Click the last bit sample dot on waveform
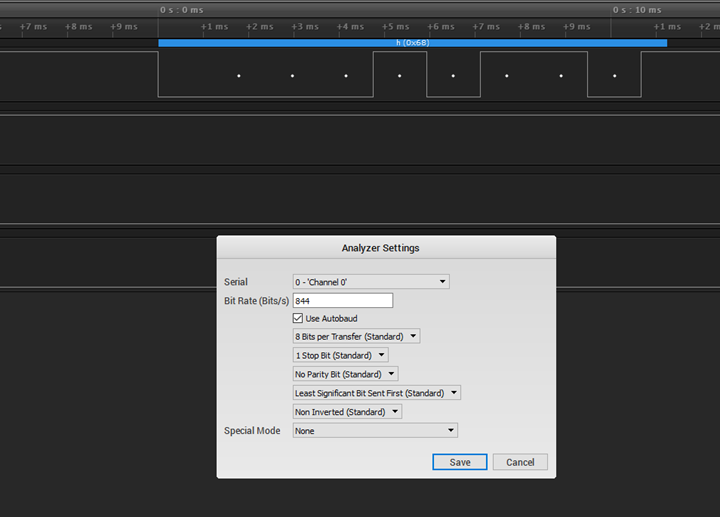Image resolution: width=720 pixels, height=517 pixels. click(614, 75)
